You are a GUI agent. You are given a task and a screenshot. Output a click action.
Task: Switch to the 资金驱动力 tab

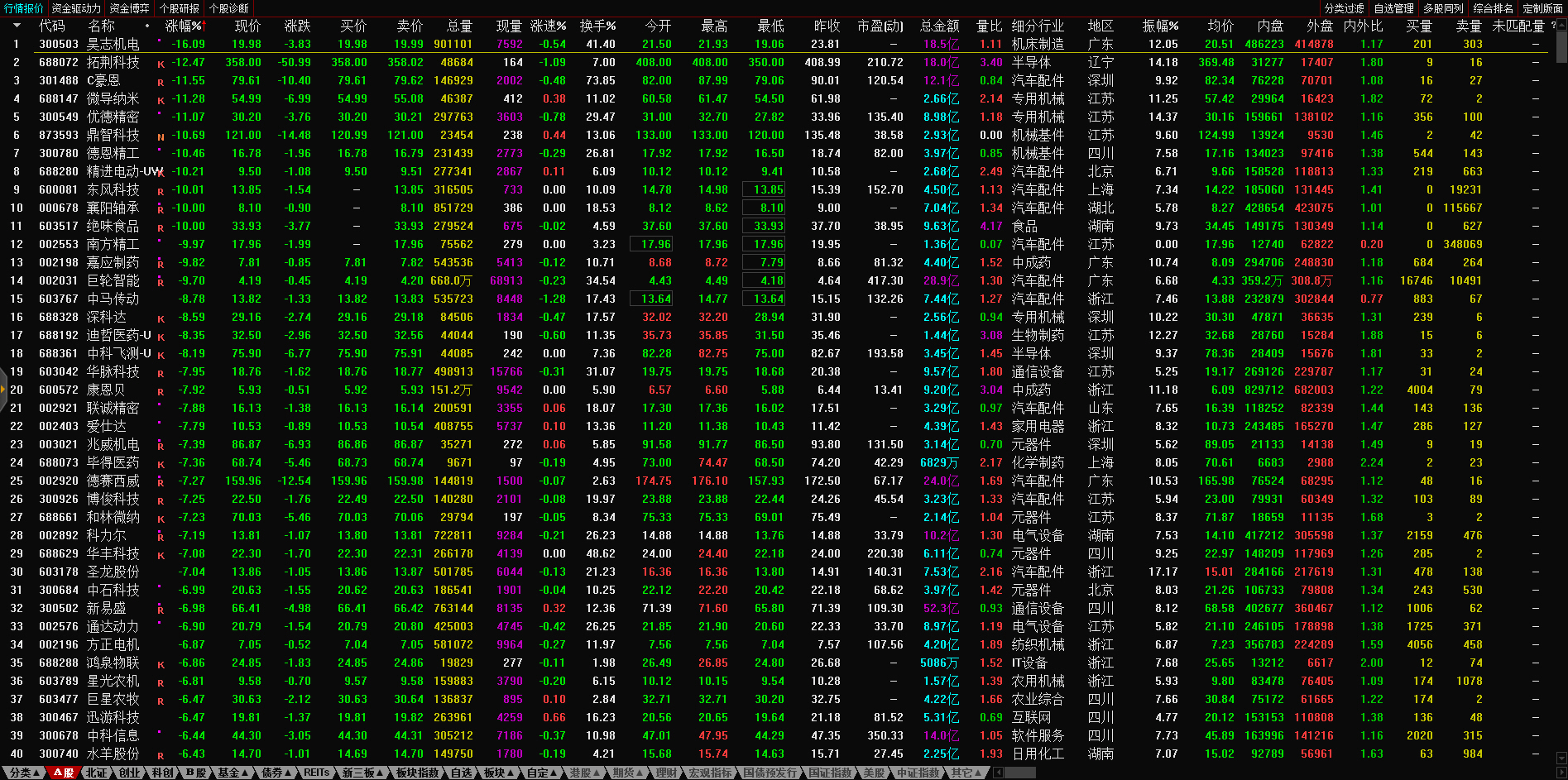pos(76,8)
